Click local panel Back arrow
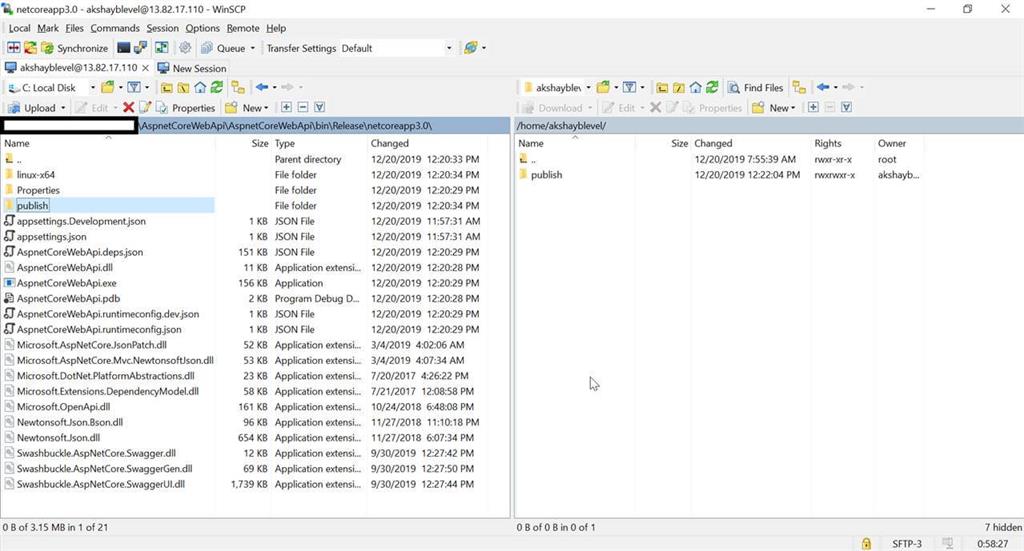 (262, 87)
